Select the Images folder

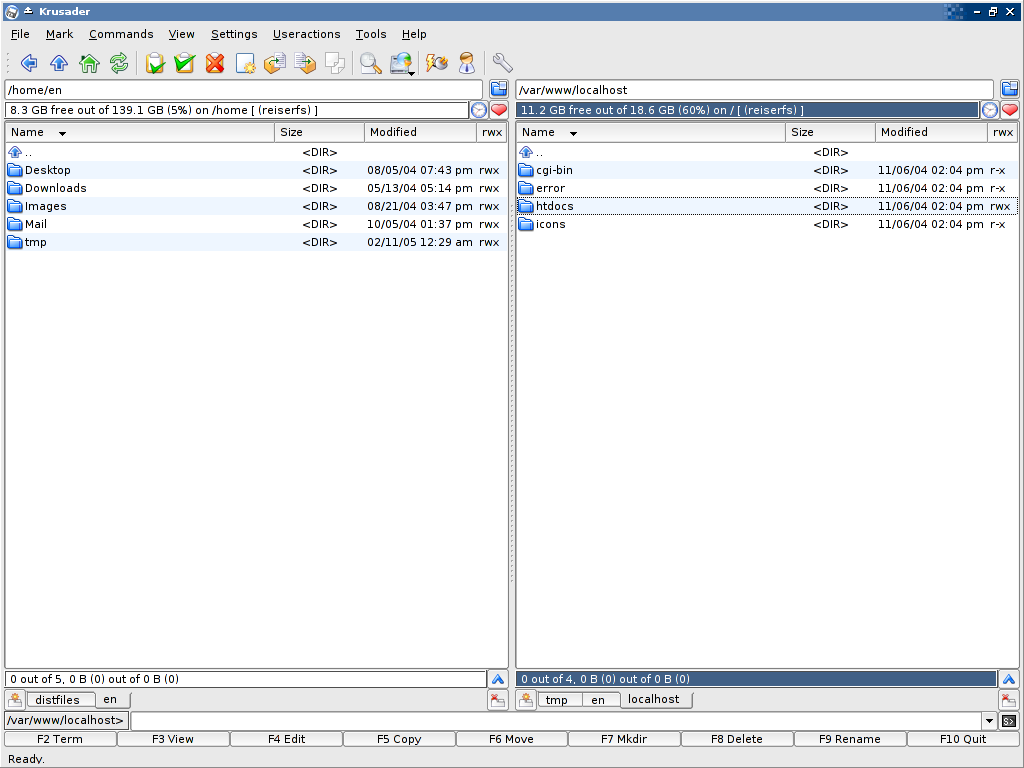[256, 206]
